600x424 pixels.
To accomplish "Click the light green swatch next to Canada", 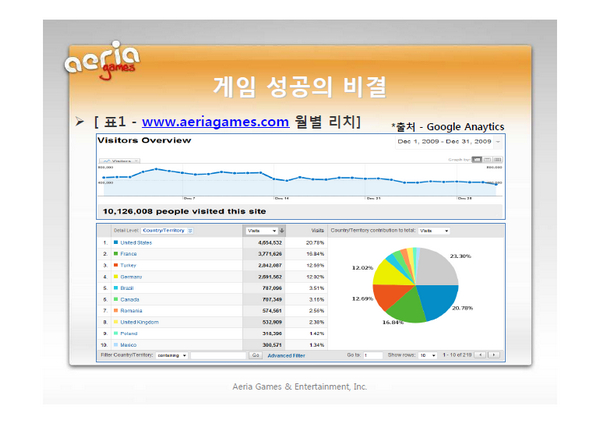I will (x=116, y=299).
